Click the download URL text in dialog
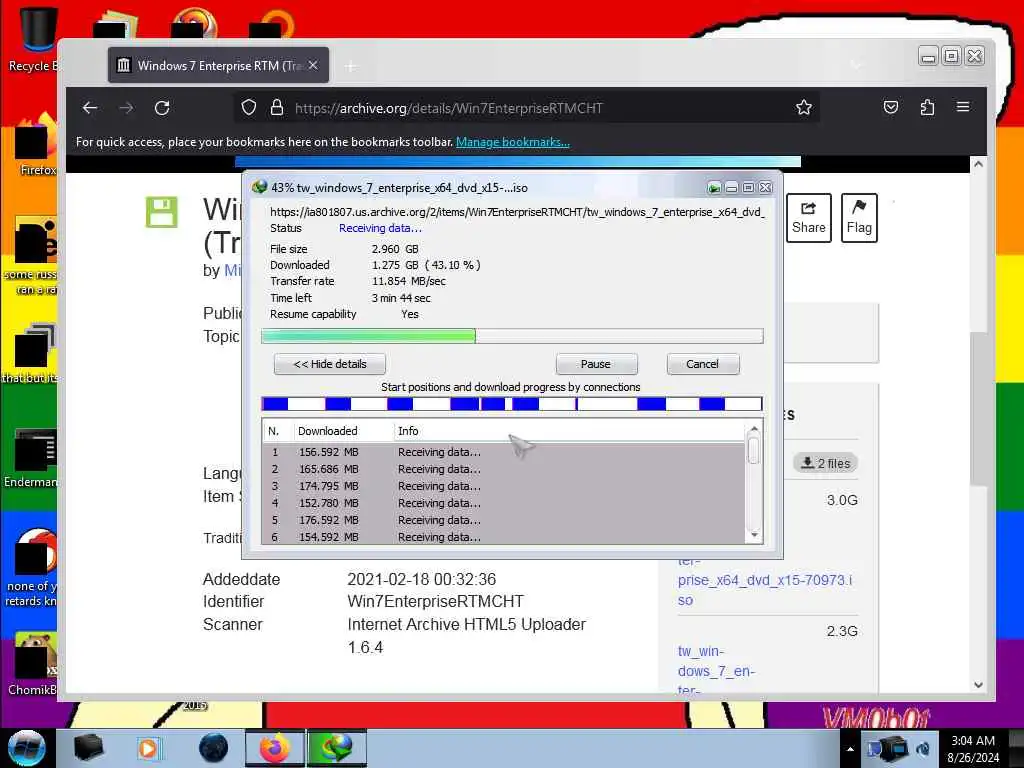This screenshot has width=1024, height=768. click(x=517, y=212)
